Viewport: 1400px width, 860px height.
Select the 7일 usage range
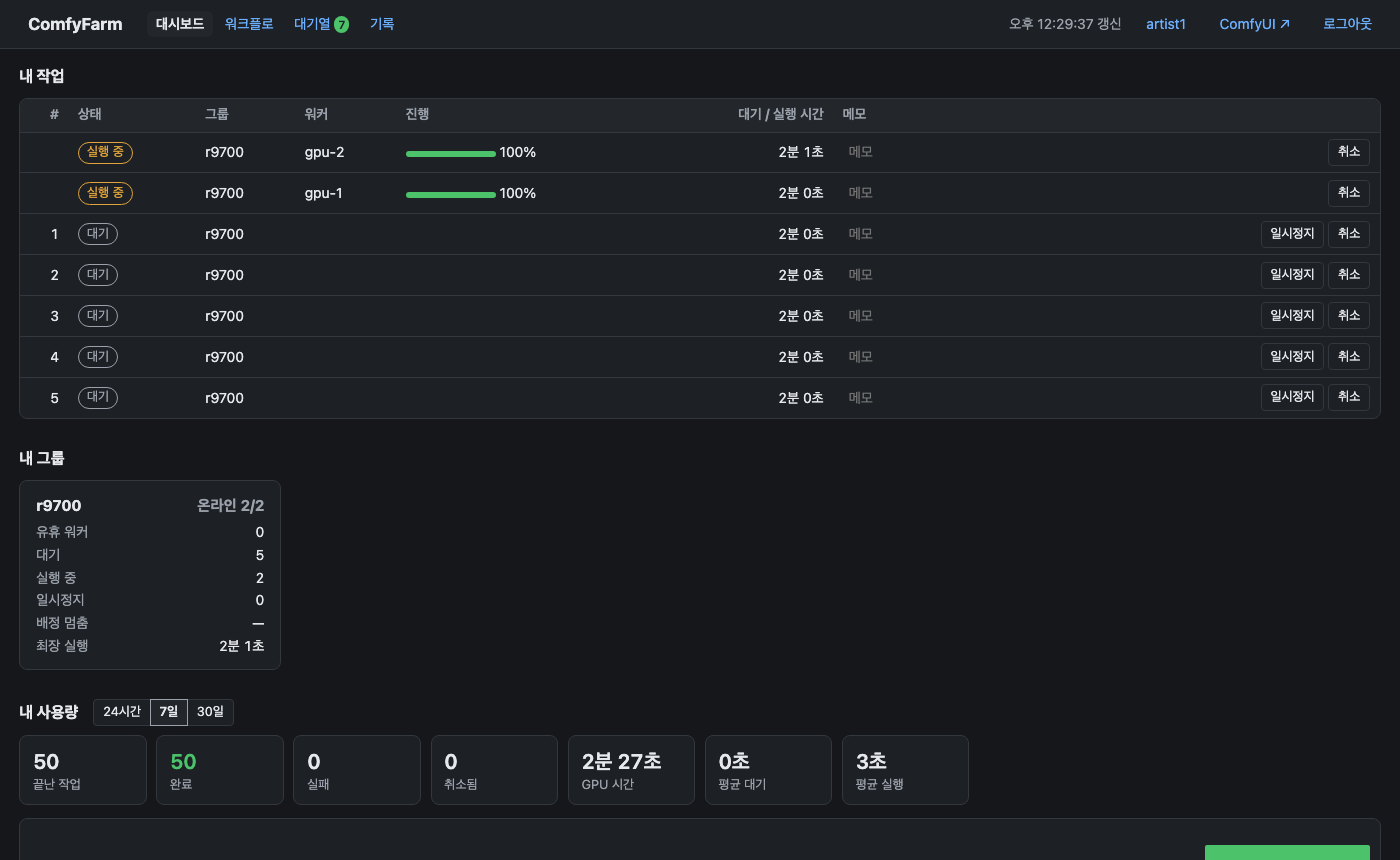(169, 712)
